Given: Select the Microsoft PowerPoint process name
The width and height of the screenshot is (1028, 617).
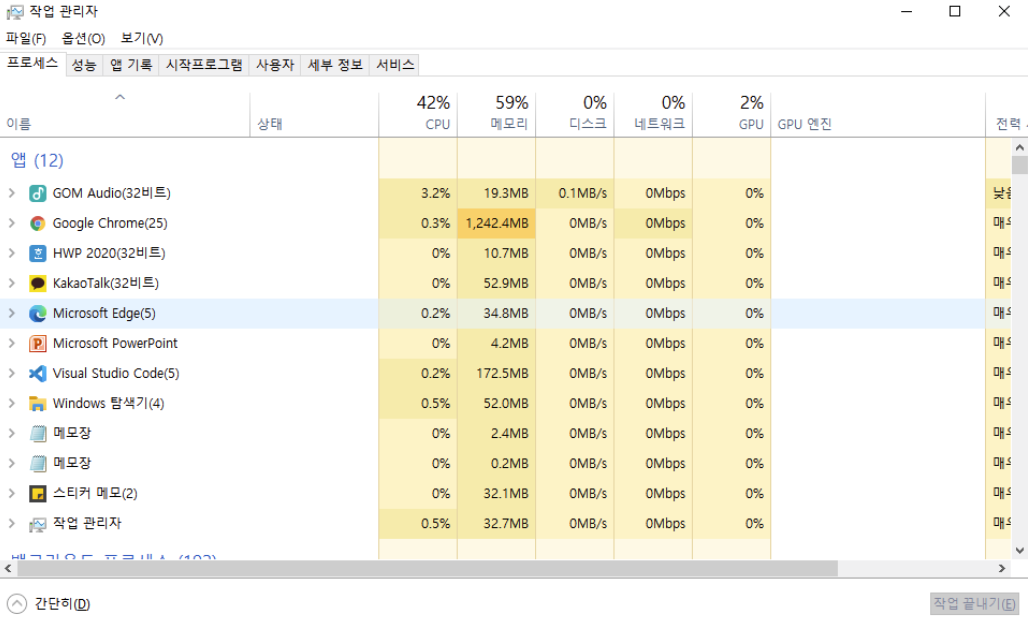Looking at the screenshot, I should [x=115, y=343].
